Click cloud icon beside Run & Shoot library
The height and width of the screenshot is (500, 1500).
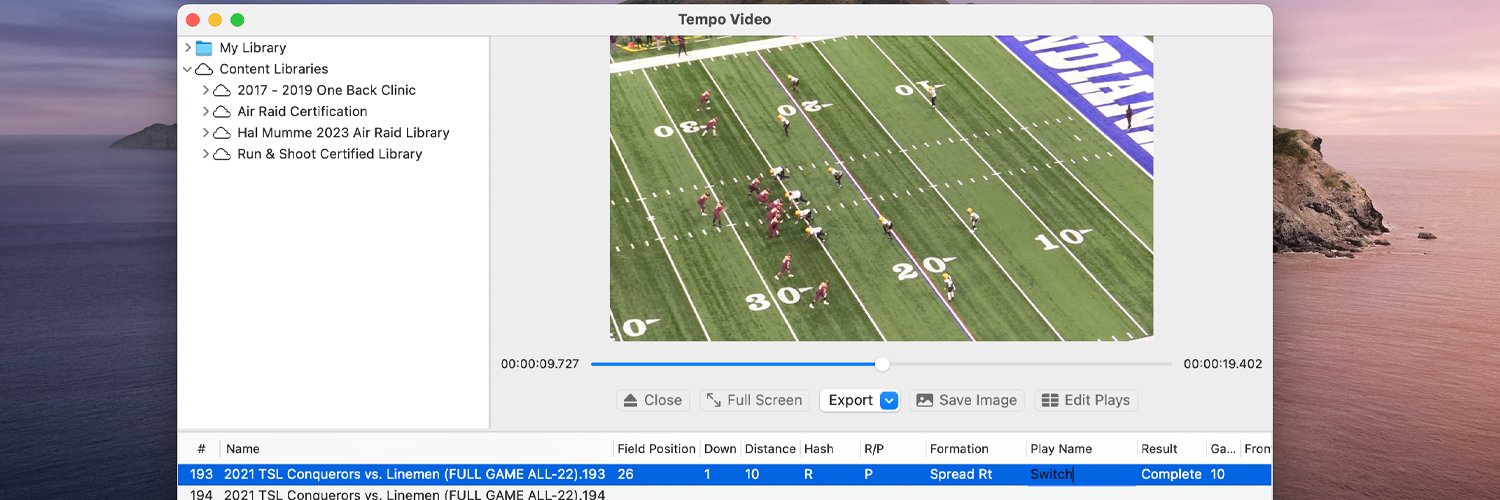[222, 154]
